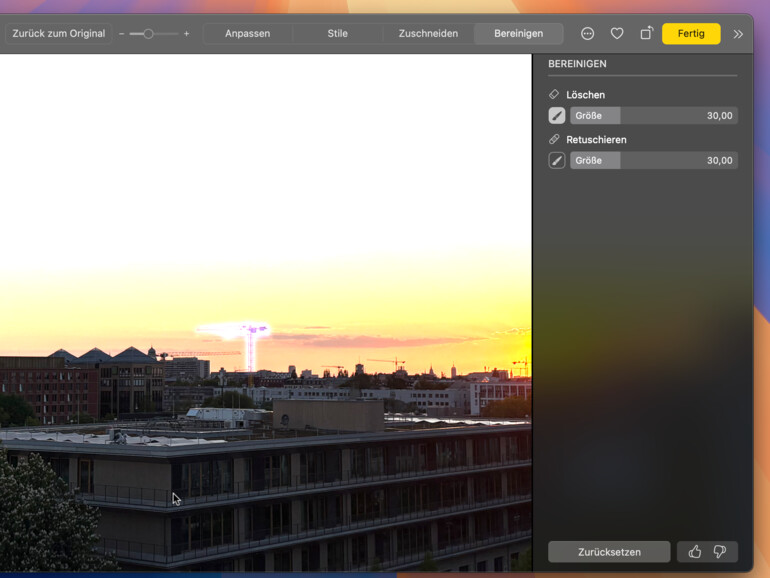Click the thumbs down feedback icon
Image resolution: width=770 pixels, height=578 pixels.
(721, 552)
